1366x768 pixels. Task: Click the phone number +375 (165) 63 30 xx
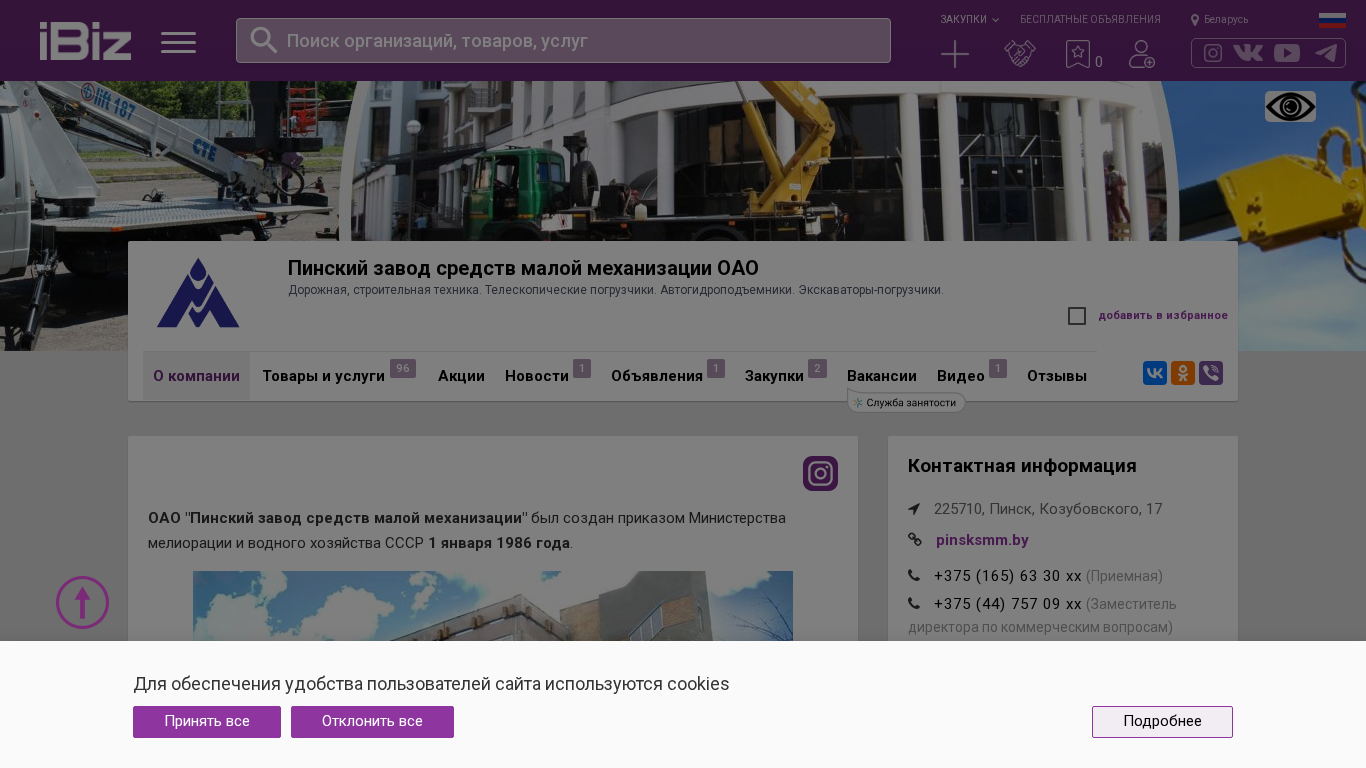[x=1007, y=576]
